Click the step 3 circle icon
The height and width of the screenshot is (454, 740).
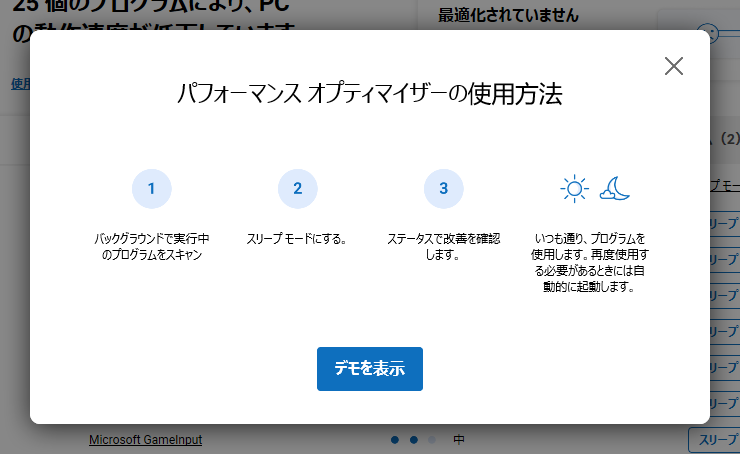coord(444,188)
